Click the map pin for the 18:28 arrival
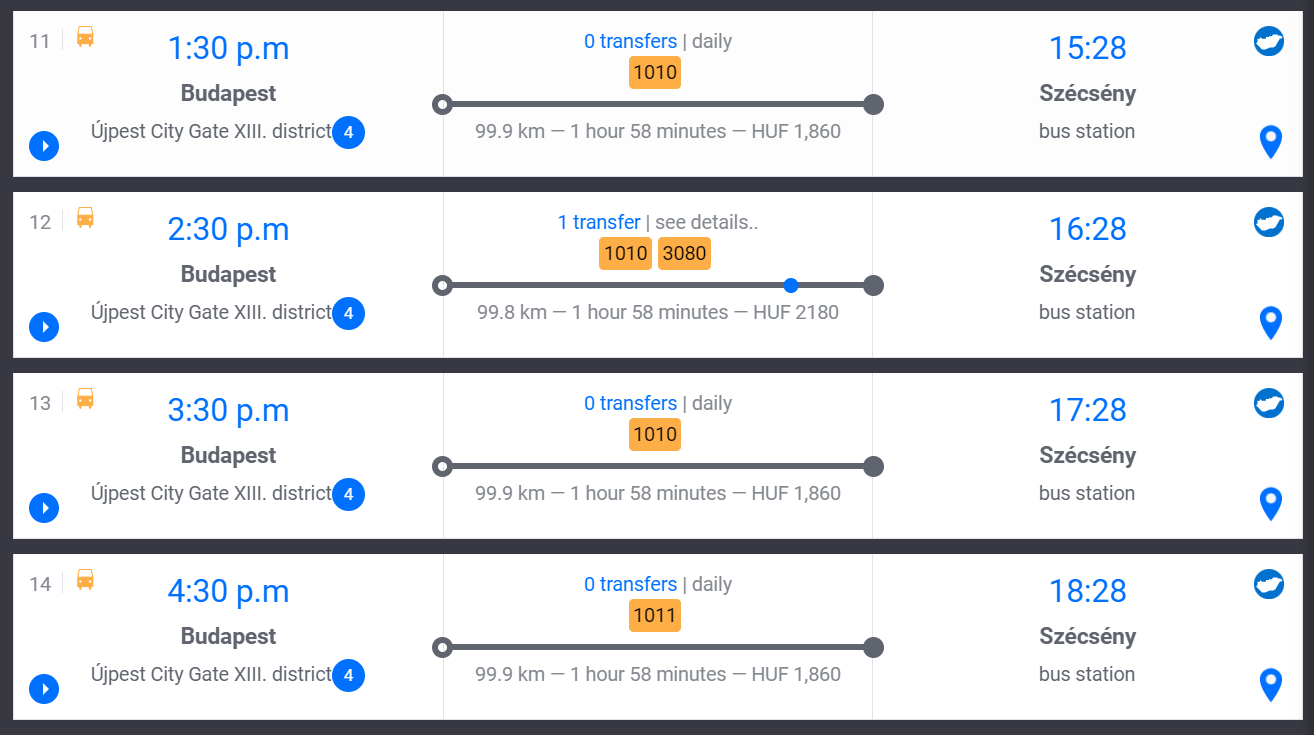This screenshot has width=1314, height=735. (1270, 685)
